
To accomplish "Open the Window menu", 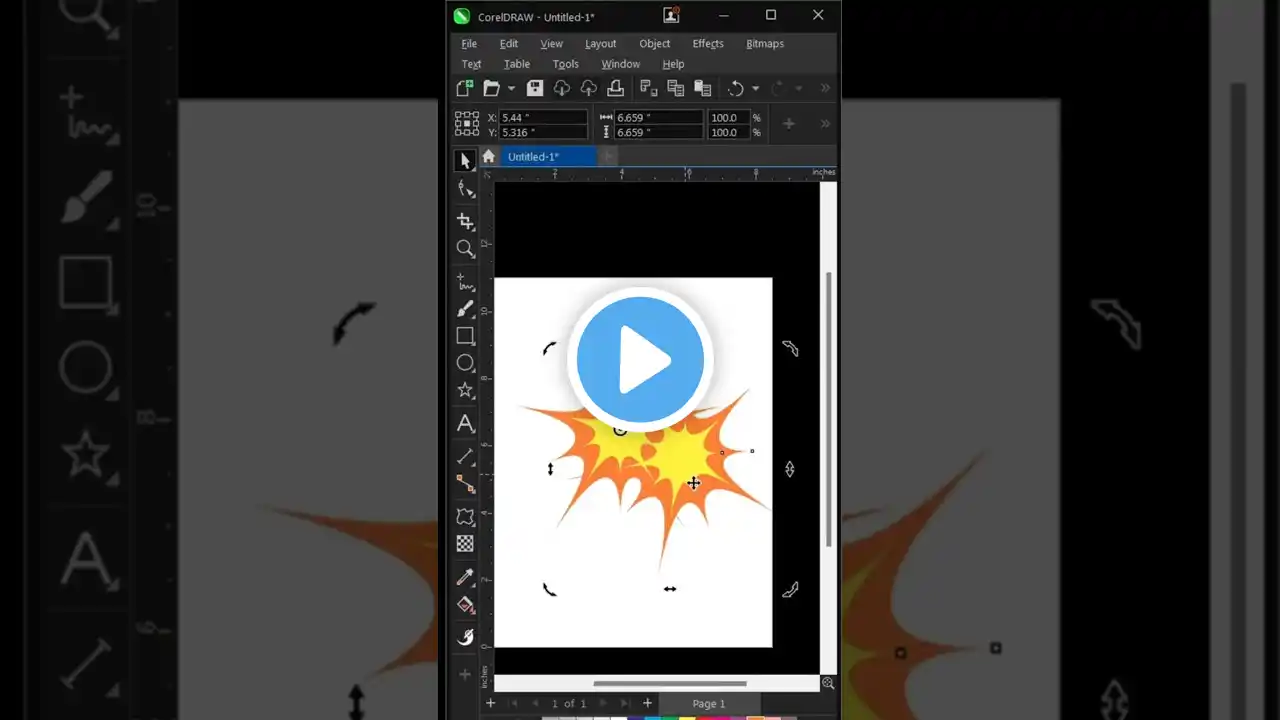I will click(621, 64).
